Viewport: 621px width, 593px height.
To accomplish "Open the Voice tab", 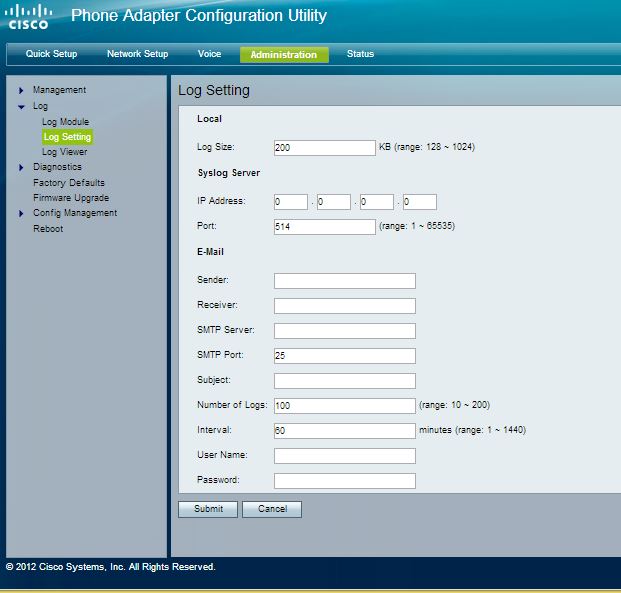I will (209, 54).
